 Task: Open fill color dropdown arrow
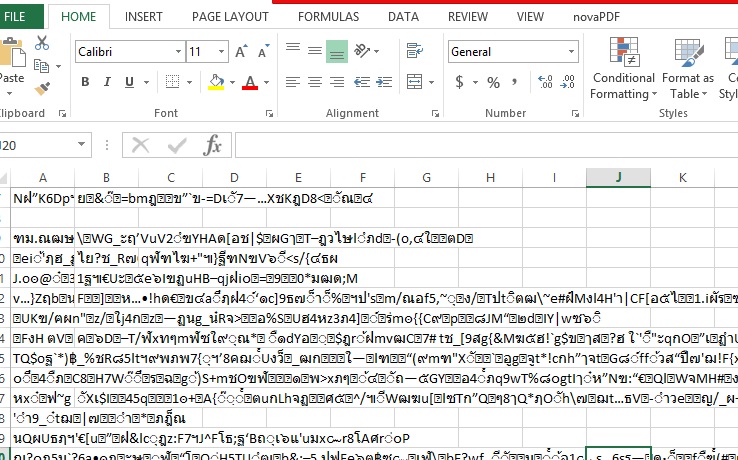[x=233, y=82]
